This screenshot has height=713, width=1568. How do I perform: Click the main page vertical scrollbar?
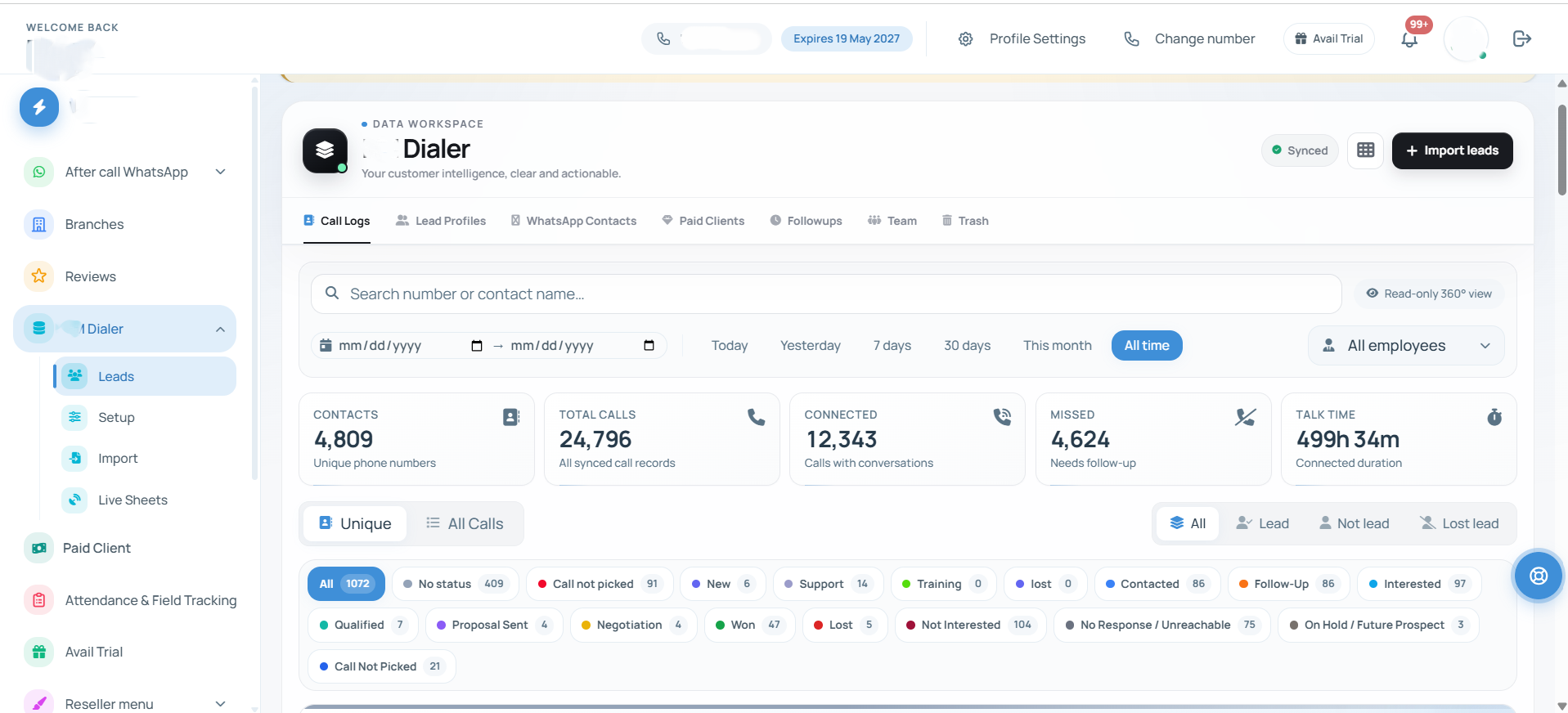coord(1561,150)
